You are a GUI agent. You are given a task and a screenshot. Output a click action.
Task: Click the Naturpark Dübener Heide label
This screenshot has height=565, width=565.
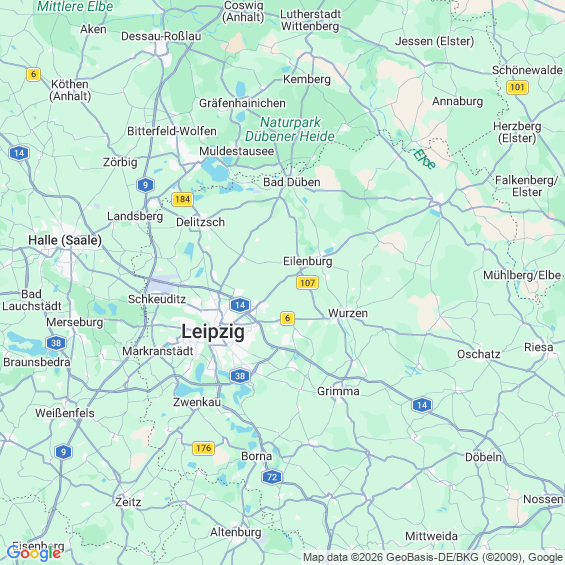[290, 129]
